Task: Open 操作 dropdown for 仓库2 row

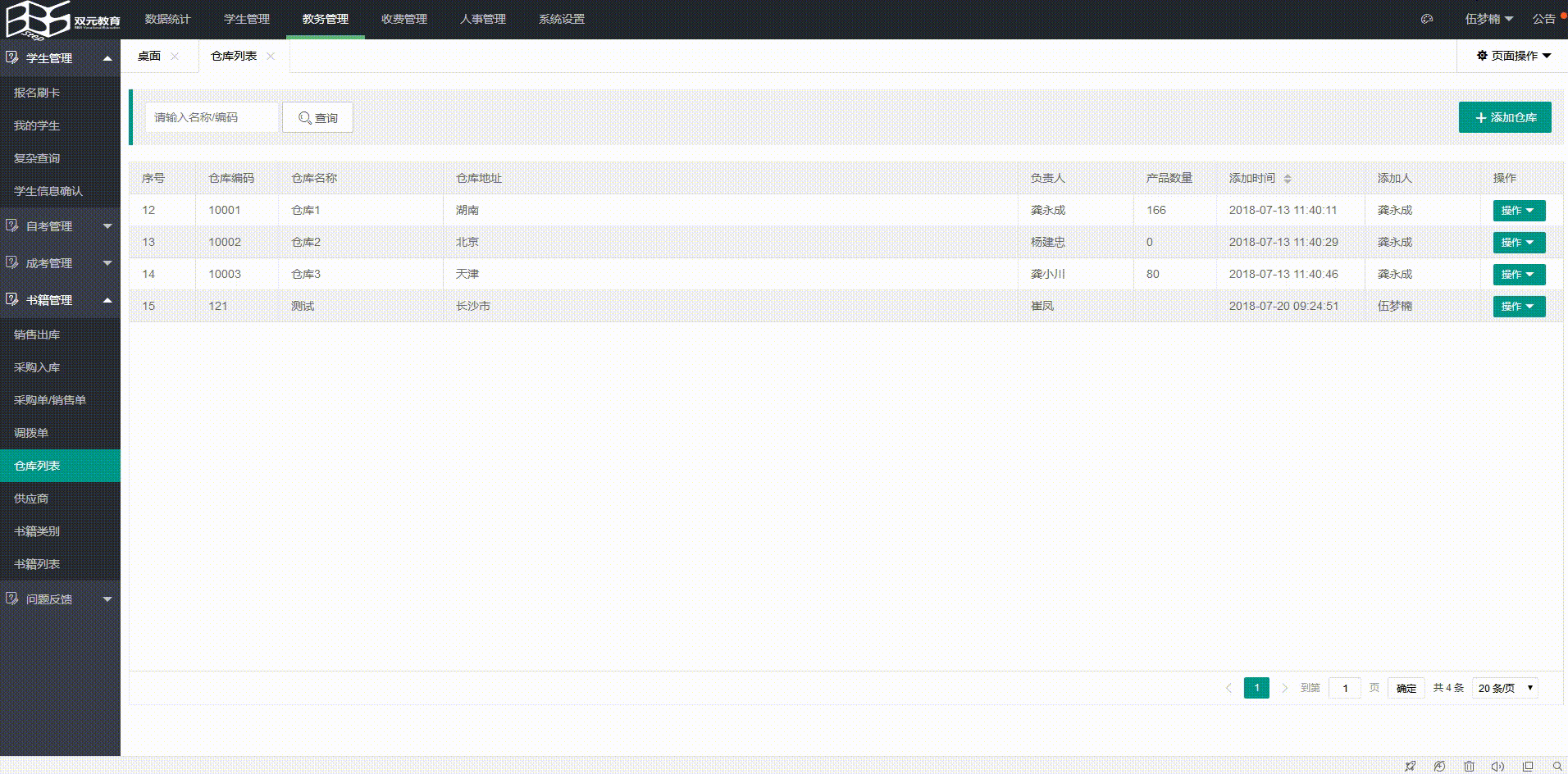Action: (1519, 243)
